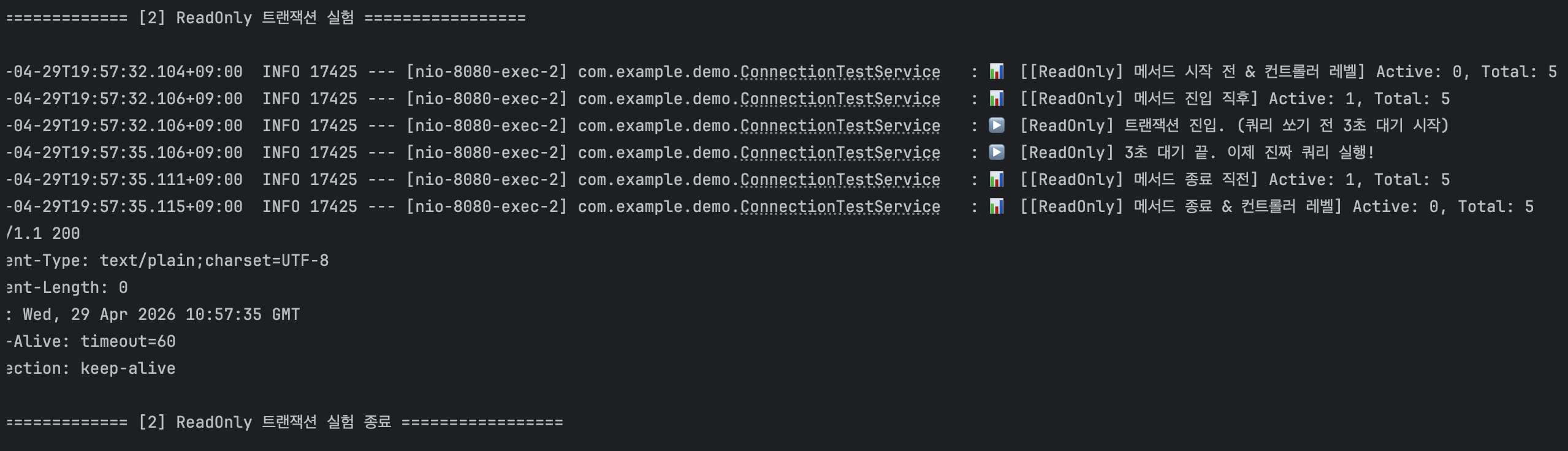Open ConnectionTestService link on the 19:57:35.111 log line
The height and width of the screenshot is (451, 1568).
tap(840, 180)
